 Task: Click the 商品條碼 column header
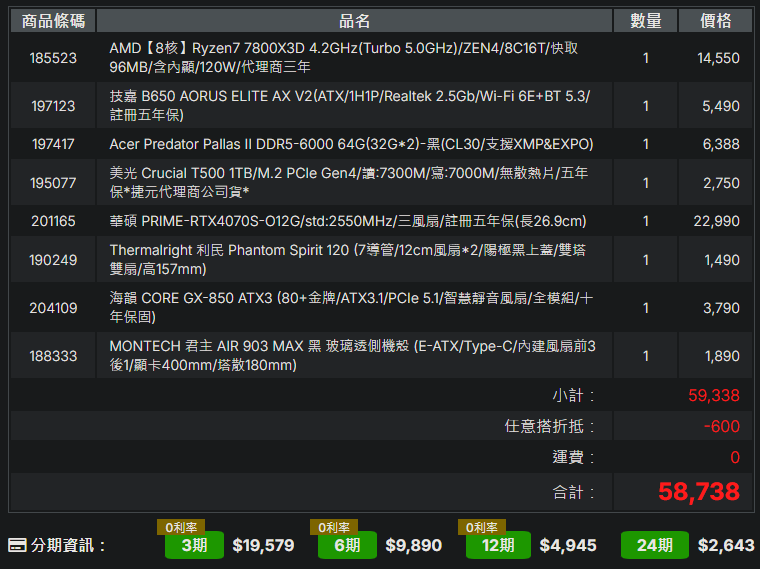click(53, 21)
